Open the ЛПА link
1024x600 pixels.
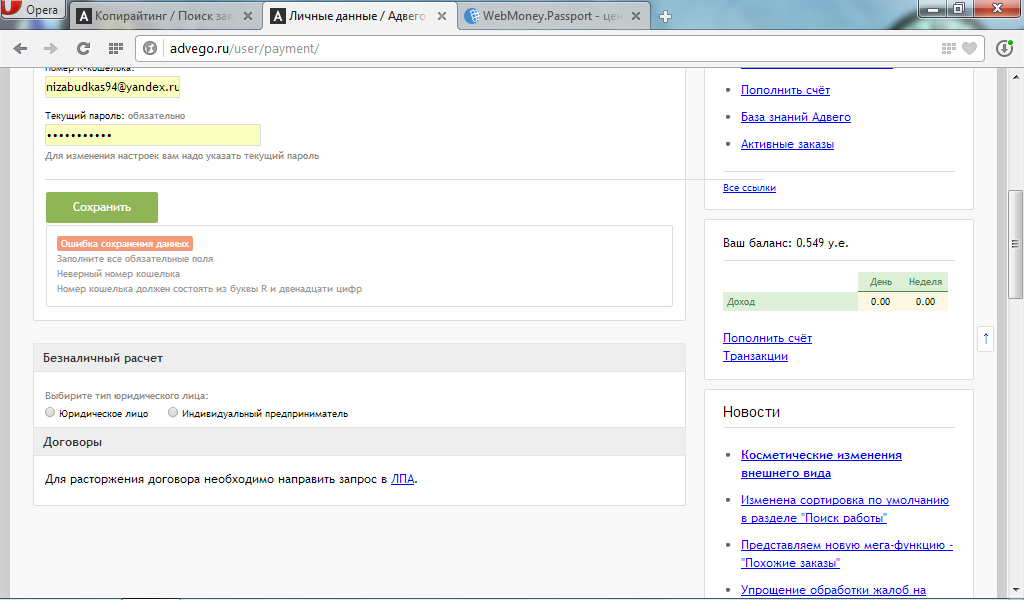[402, 479]
